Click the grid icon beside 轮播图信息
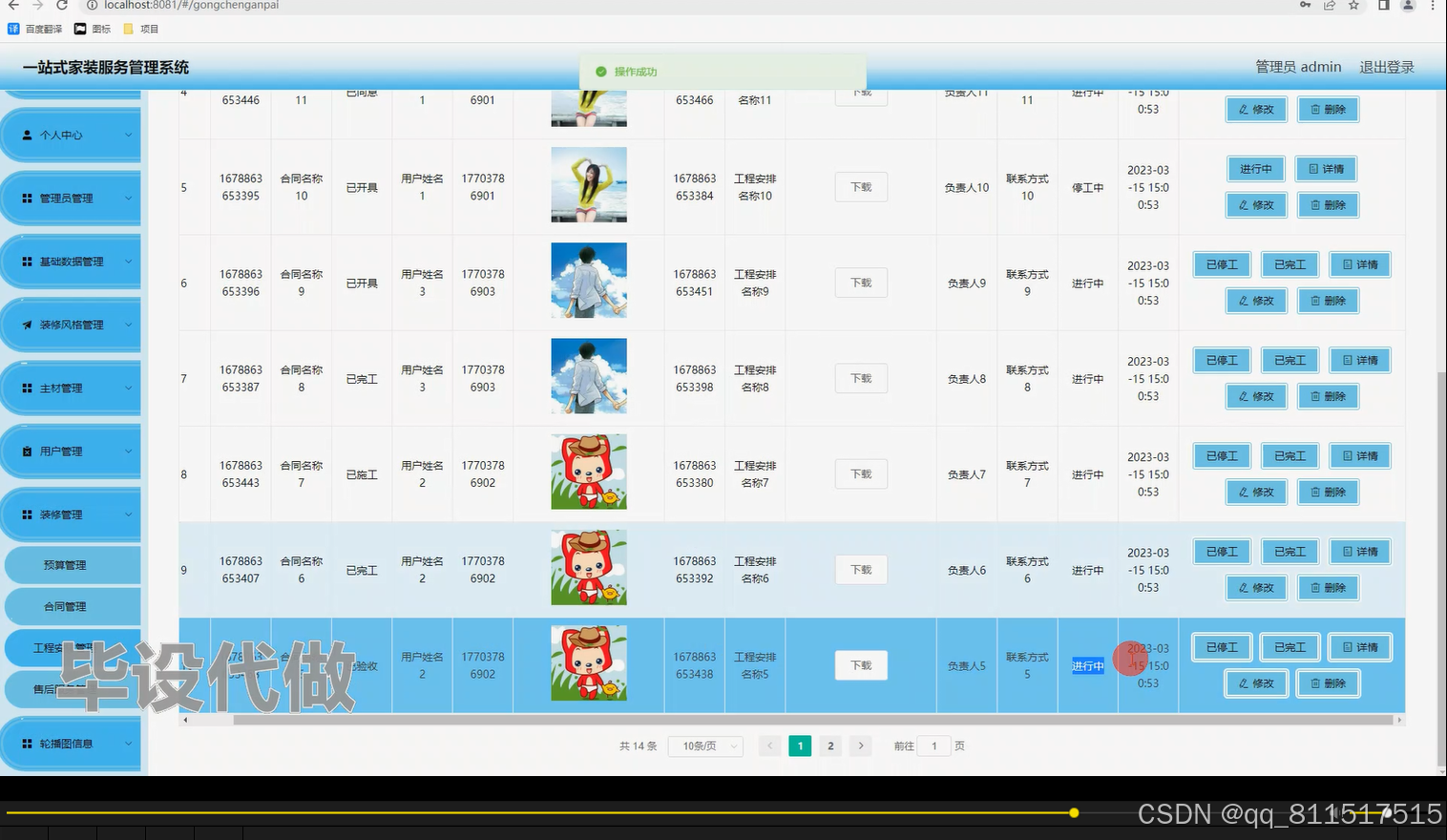Viewport: 1447px width, 840px height. [28, 744]
